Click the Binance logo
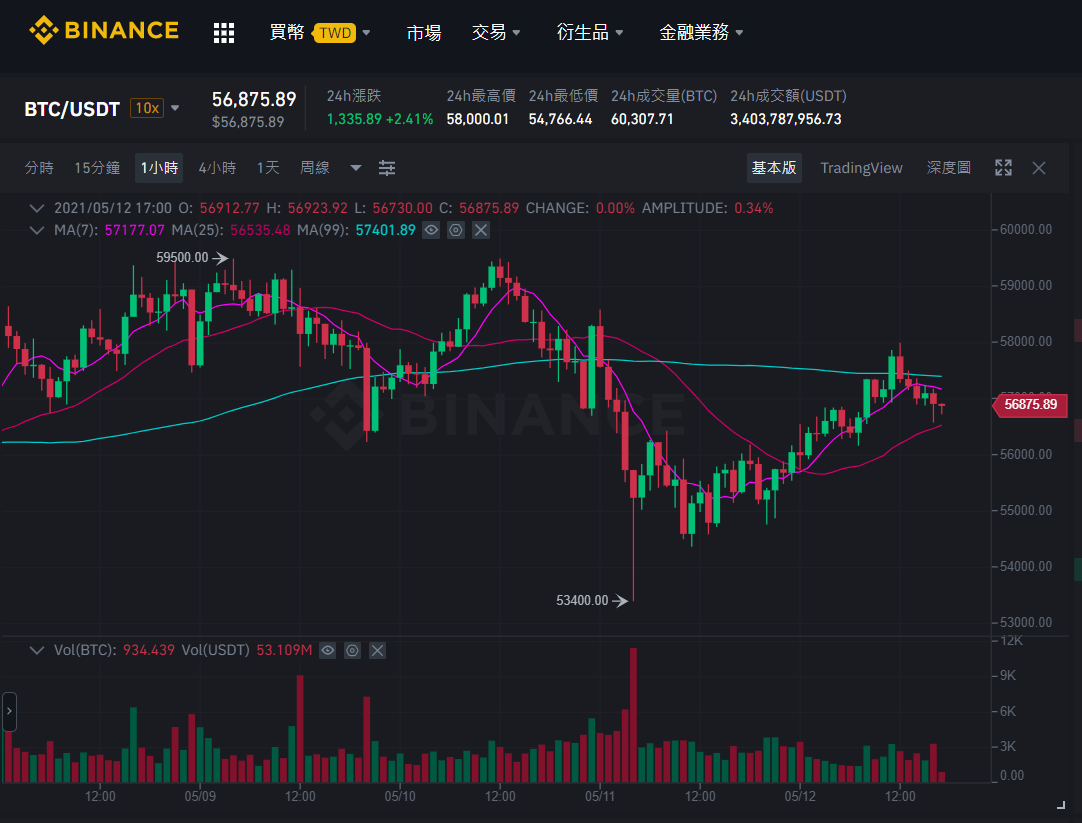 pos(104,30)
